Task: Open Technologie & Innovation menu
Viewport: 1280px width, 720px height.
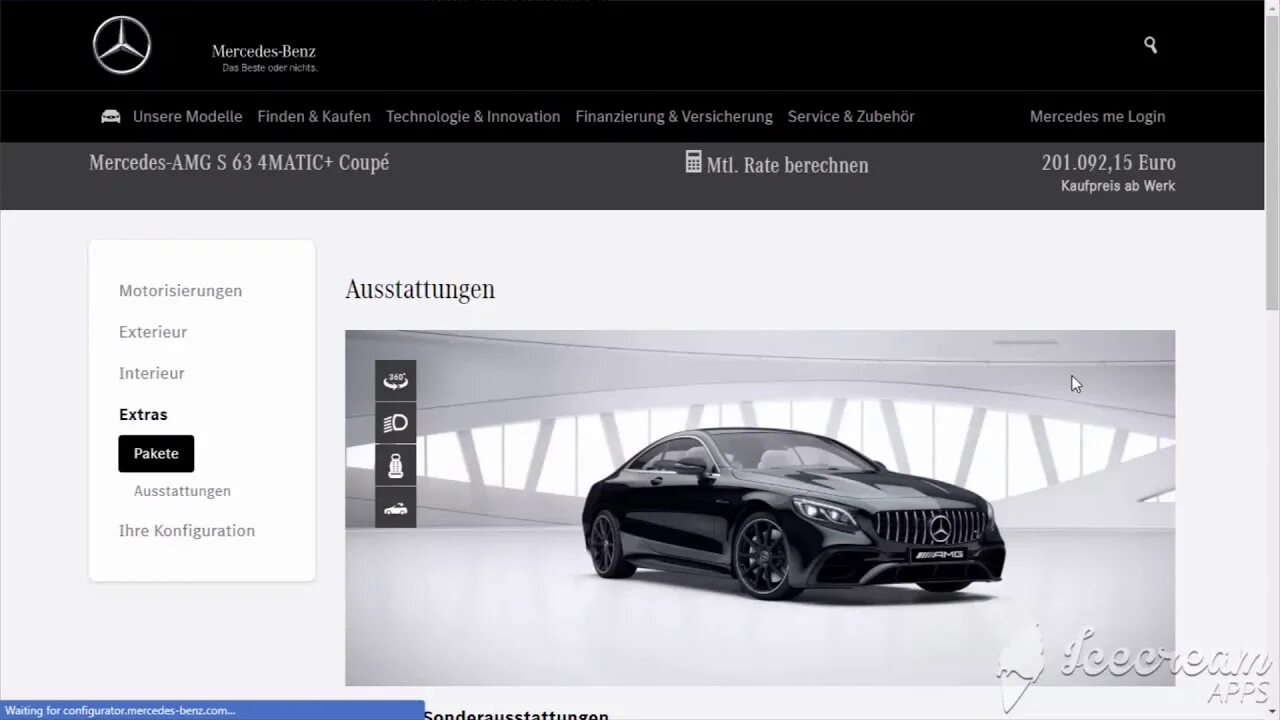Action: [473, 116]
